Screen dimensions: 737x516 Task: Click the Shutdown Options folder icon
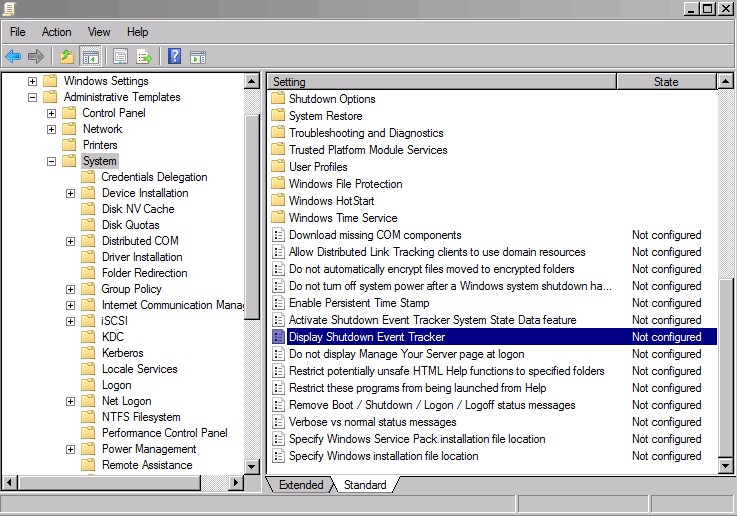tap(278, 99)
